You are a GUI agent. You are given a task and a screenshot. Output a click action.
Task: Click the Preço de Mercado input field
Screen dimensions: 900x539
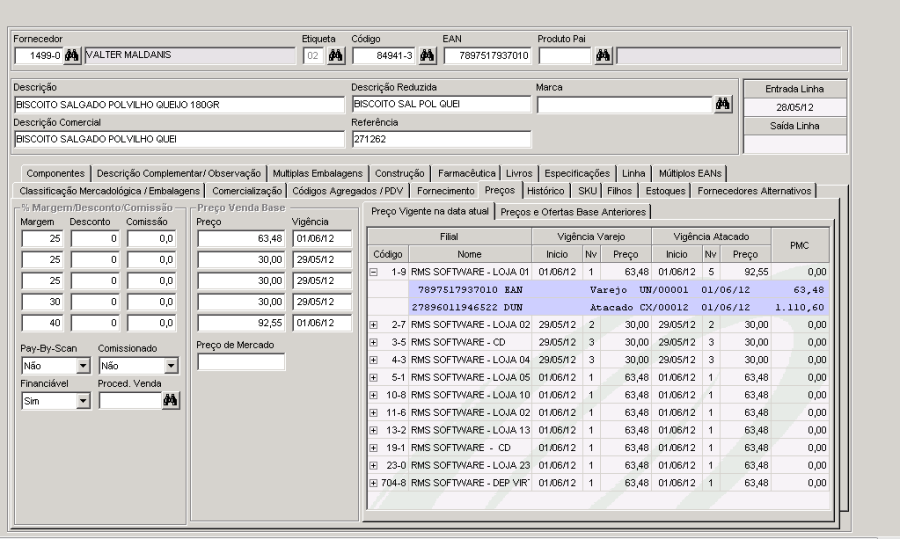(x=240, y=363)
